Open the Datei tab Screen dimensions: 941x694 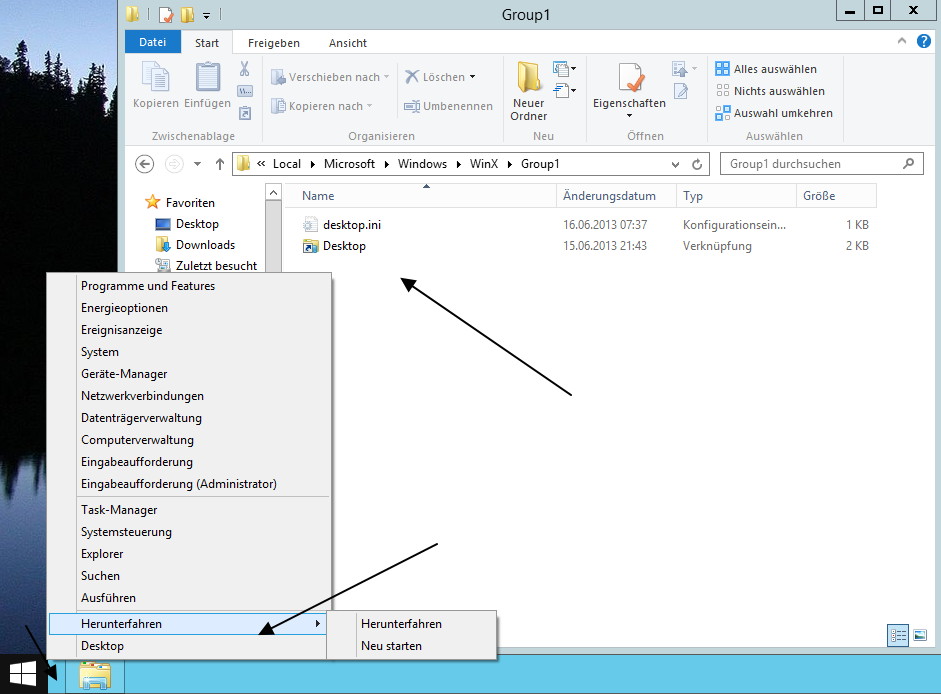point(152,42)
